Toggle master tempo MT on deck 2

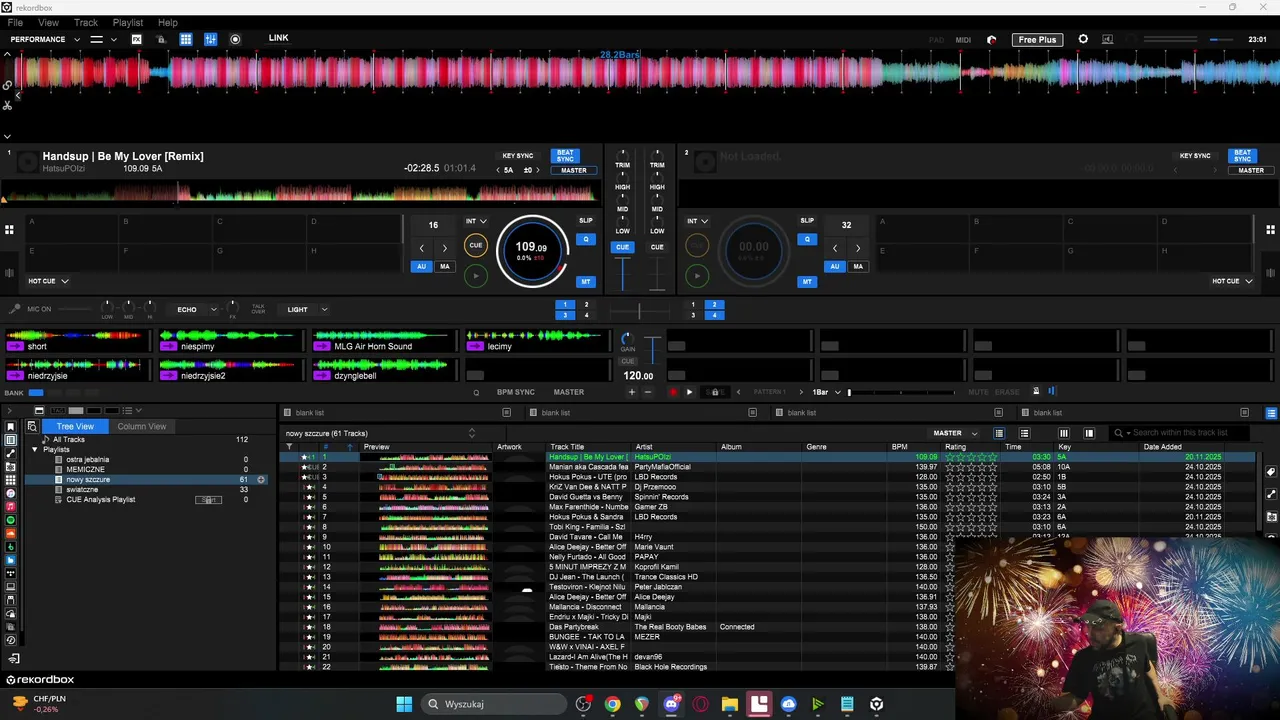tap(807, 281)
